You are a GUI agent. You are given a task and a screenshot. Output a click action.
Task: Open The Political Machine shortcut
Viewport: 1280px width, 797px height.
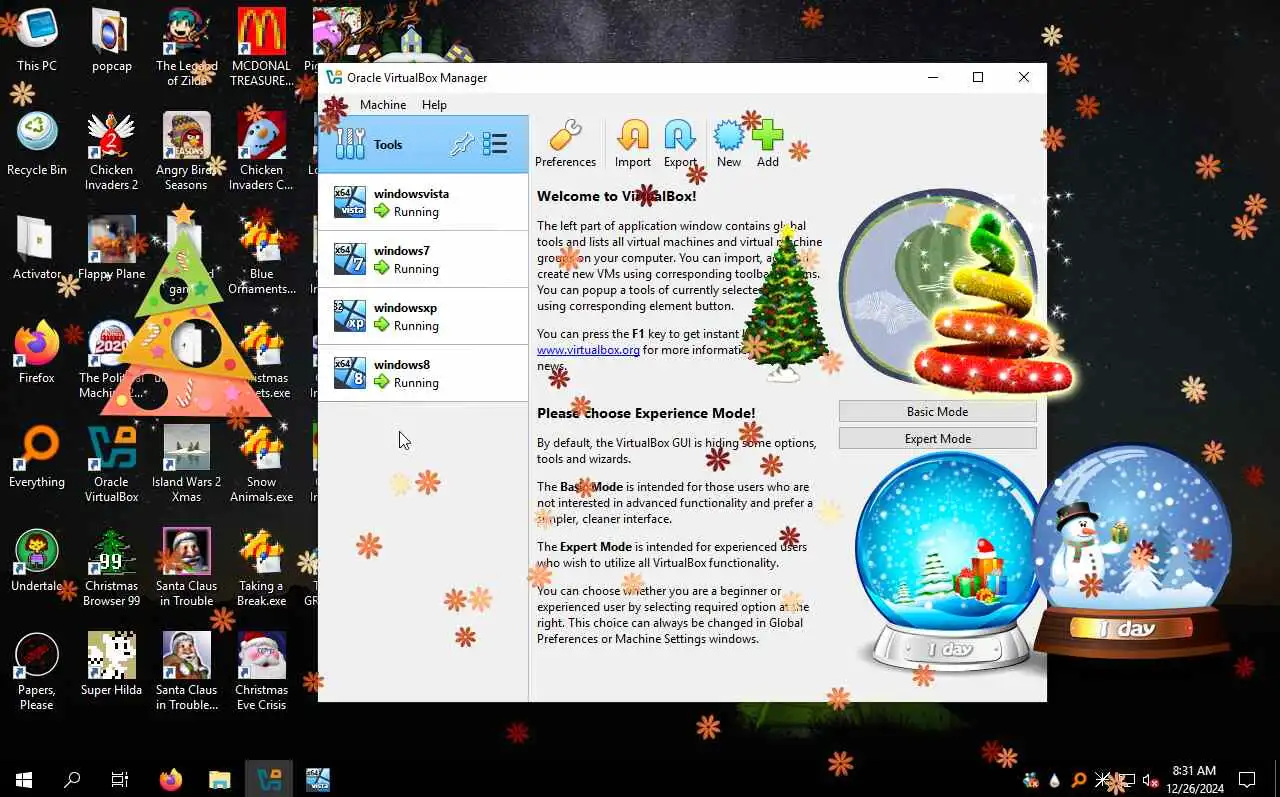point(111,360)
